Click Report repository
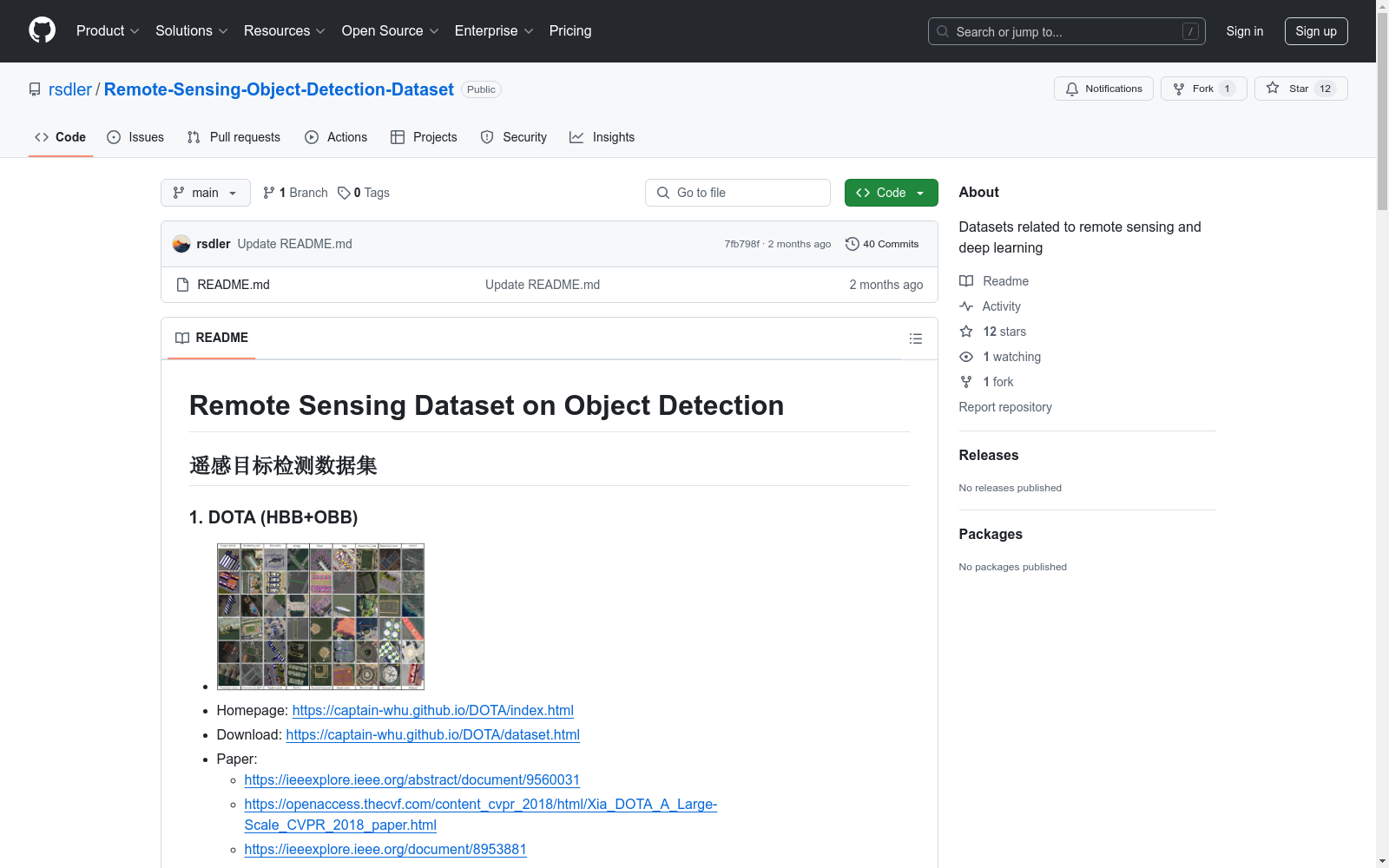 [1005, 407]
